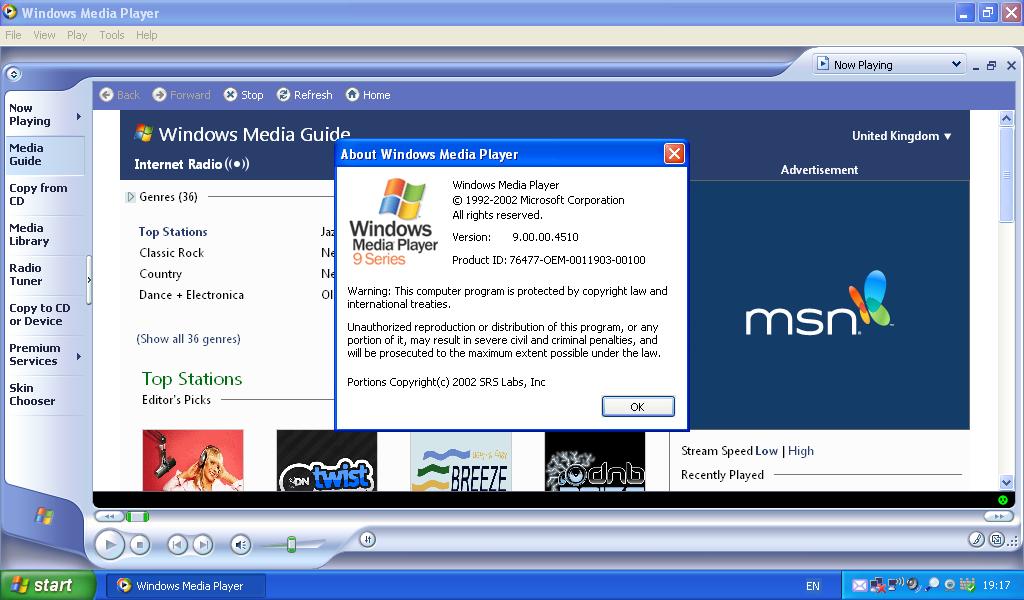This screenshot has height=600, width=1024.
Task: Open the Tools menu
Action: (112, 35)
